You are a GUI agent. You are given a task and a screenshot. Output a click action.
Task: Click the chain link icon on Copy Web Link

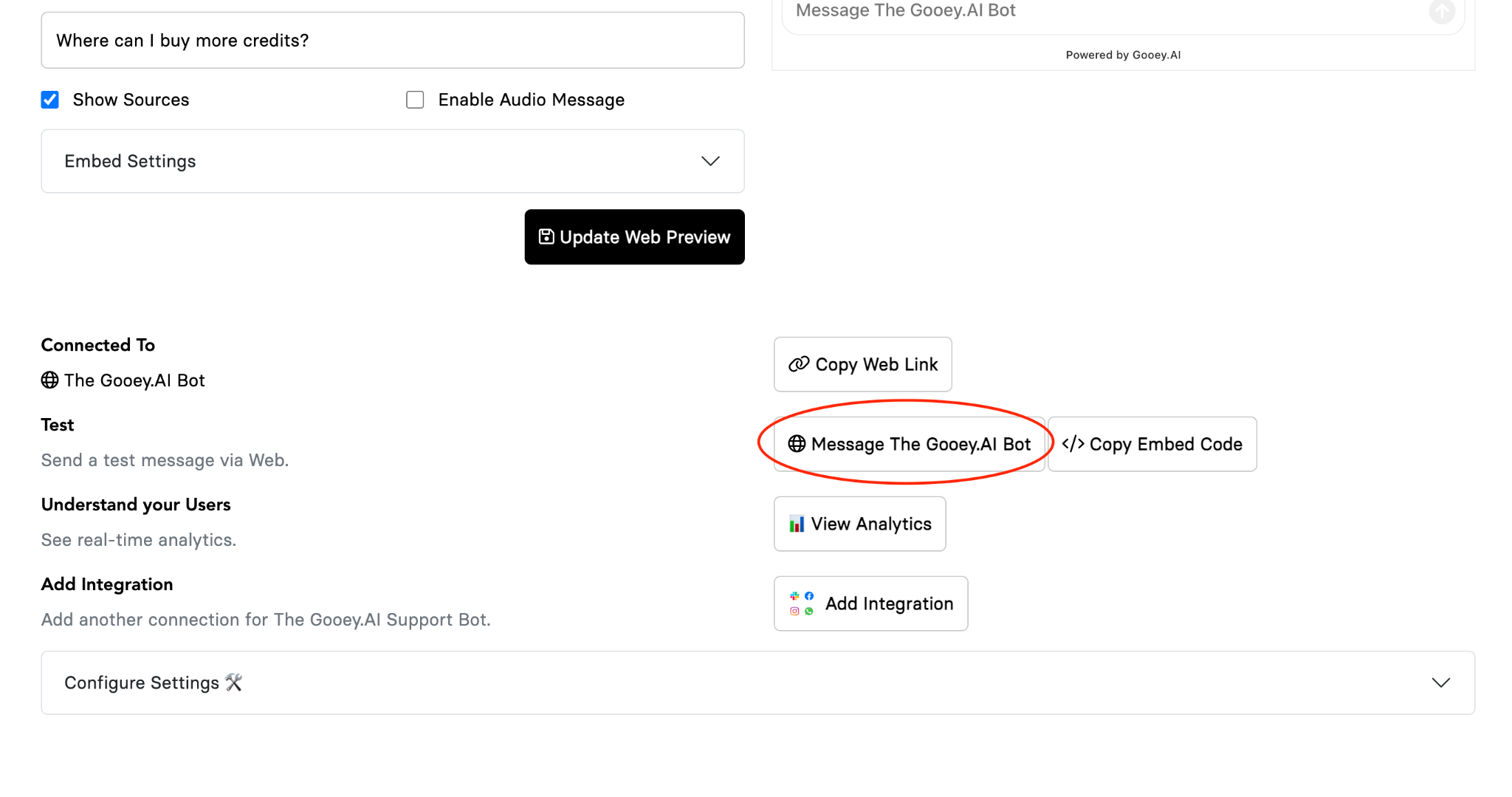799,364
